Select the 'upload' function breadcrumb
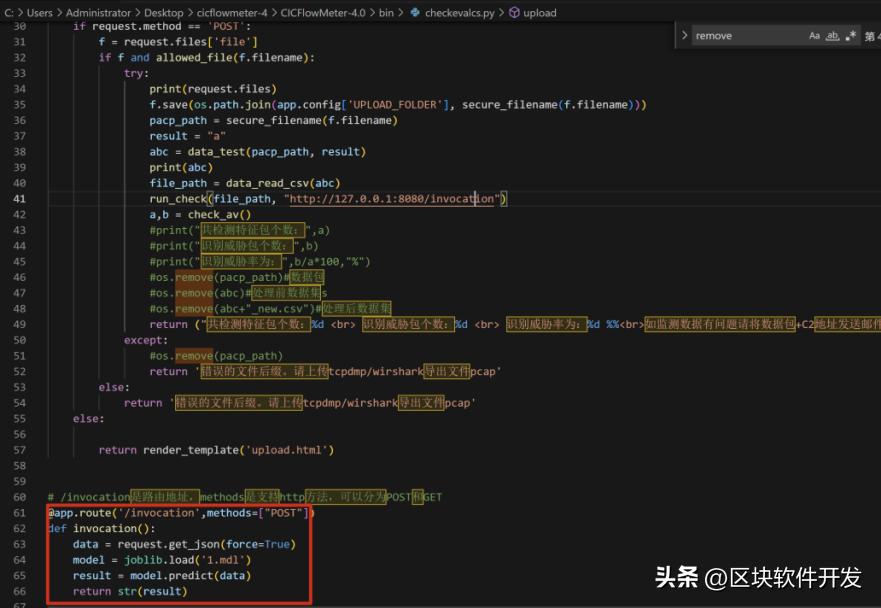 (540, 13)
